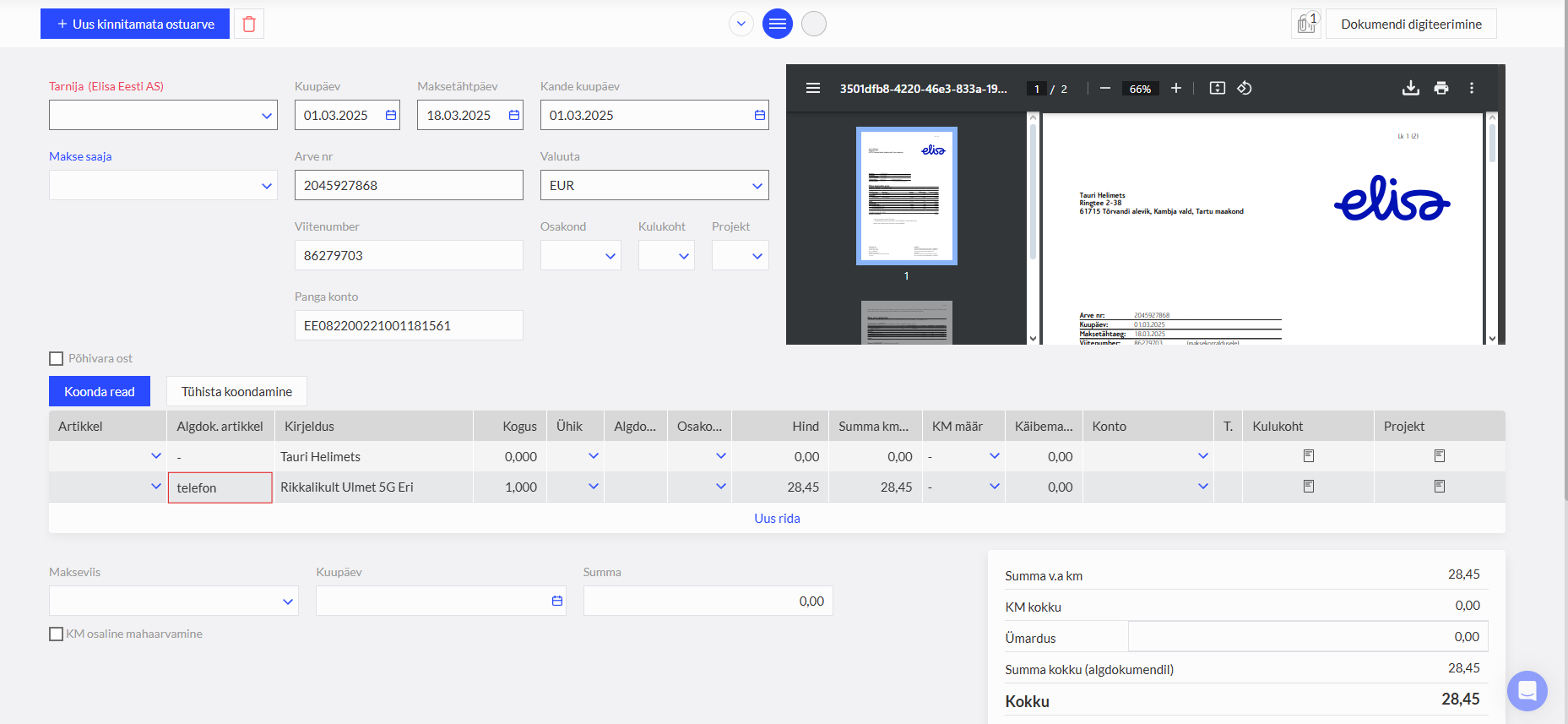Open payment Kuupäev calendar picker

(x=557, y=601)
